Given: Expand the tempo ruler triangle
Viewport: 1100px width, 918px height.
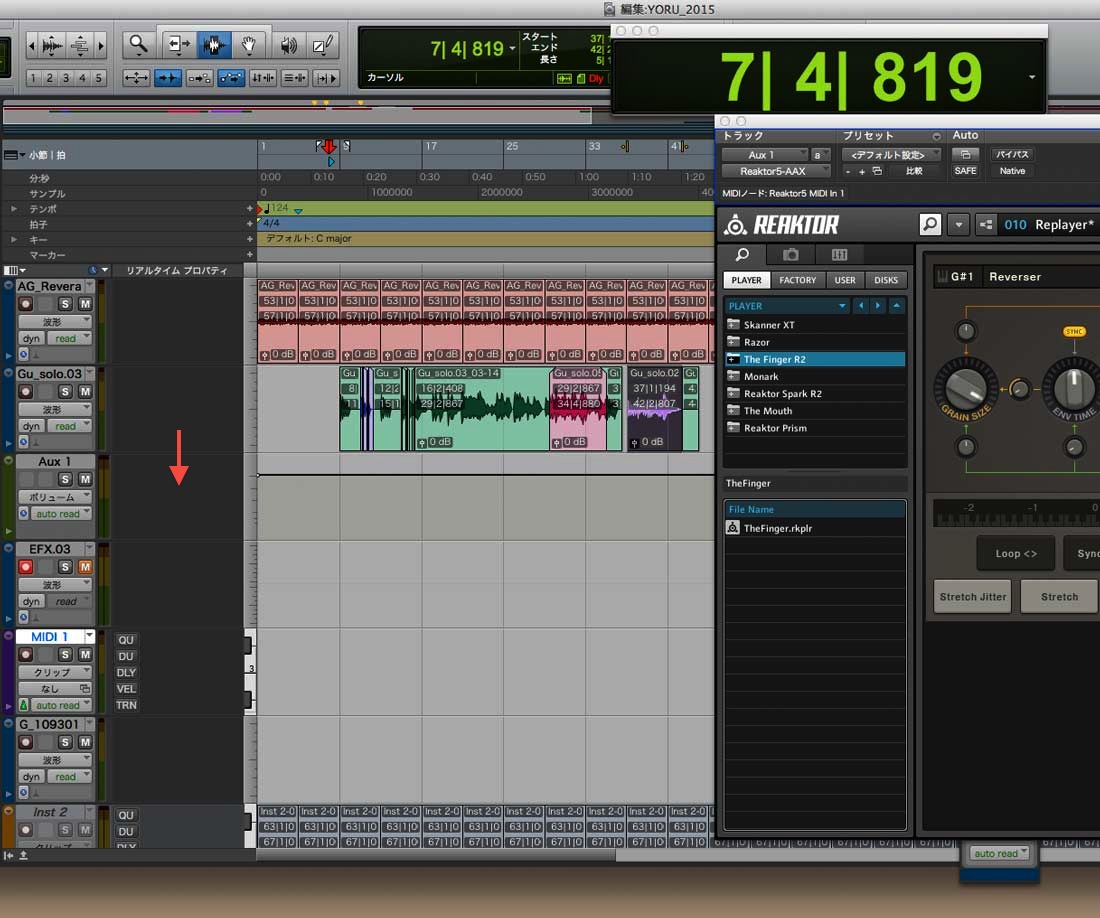Looking at the screenshot, I should (x=13, y=209).
